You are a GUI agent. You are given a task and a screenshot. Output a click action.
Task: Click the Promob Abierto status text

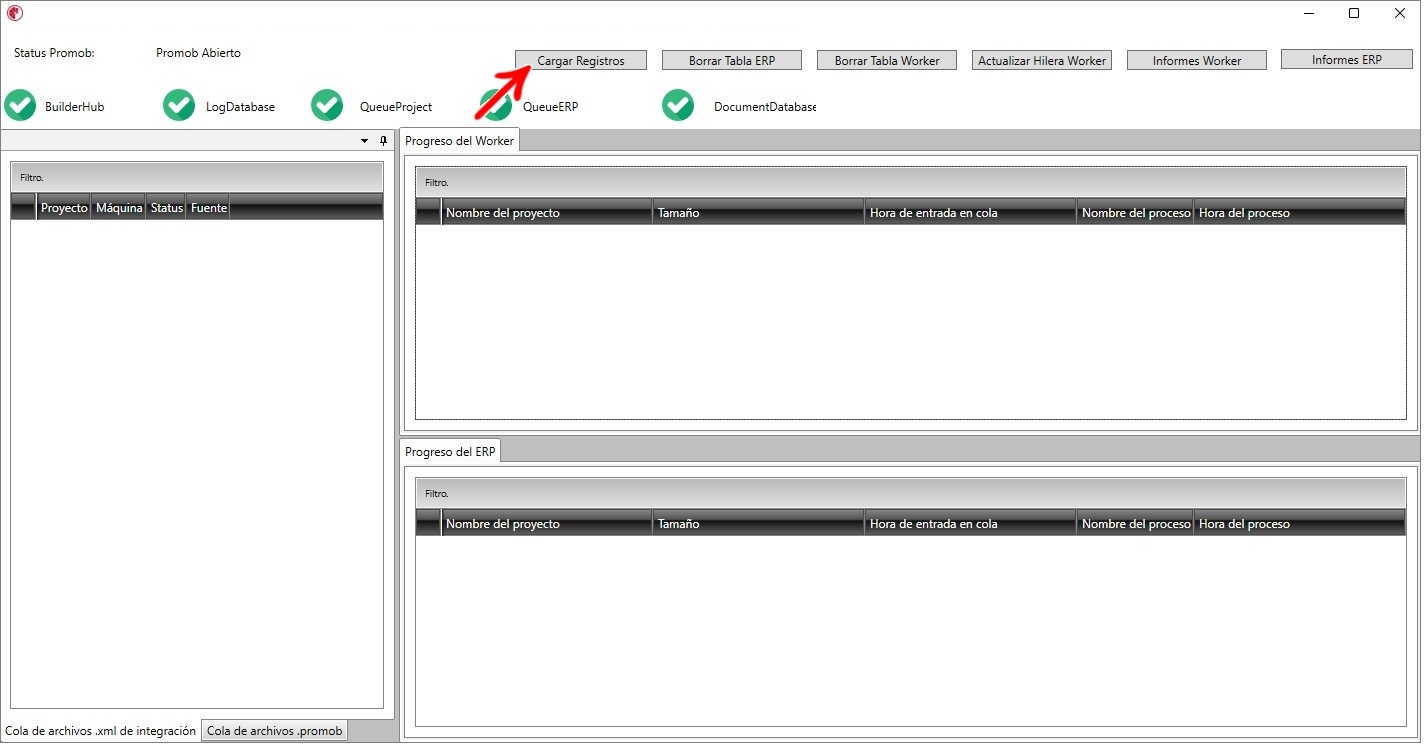198,53
